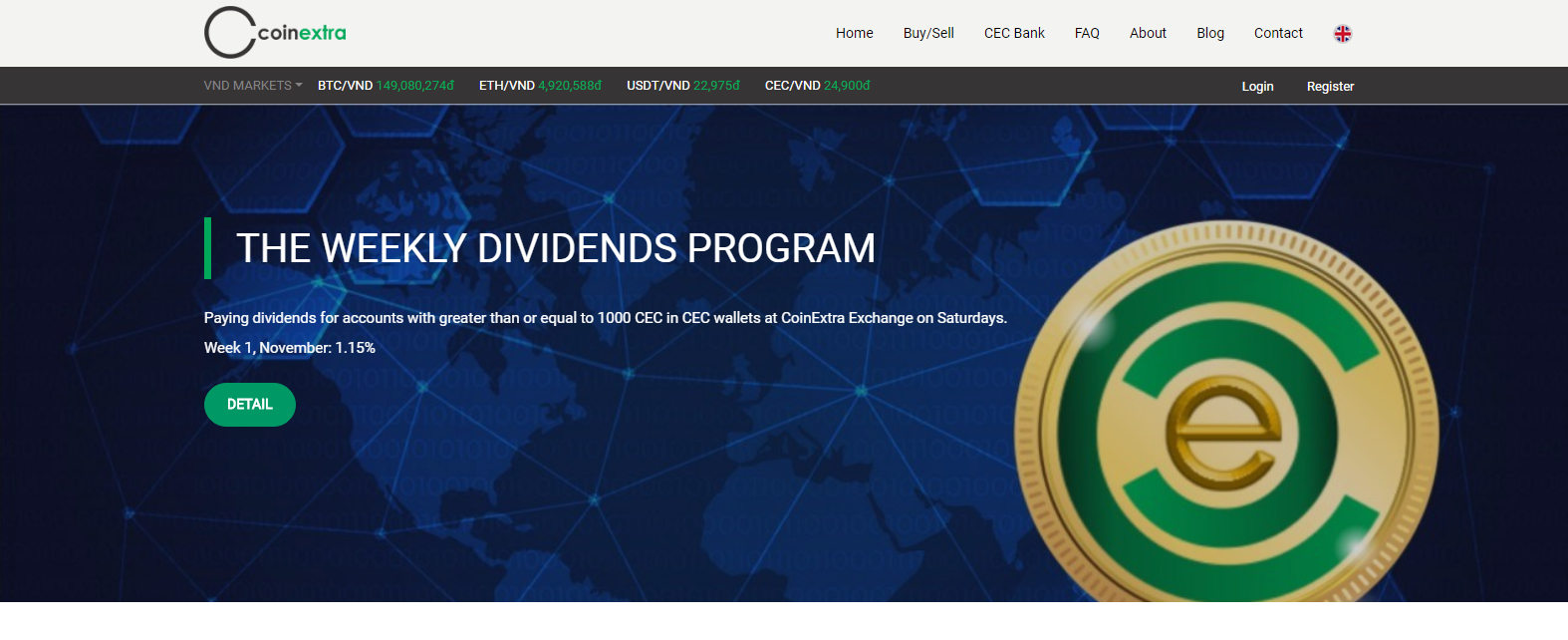The width and height of the screenshot is (1568, 640).
Task: Open the About page
Action: pyautogui.click(x=1148, y=33)
